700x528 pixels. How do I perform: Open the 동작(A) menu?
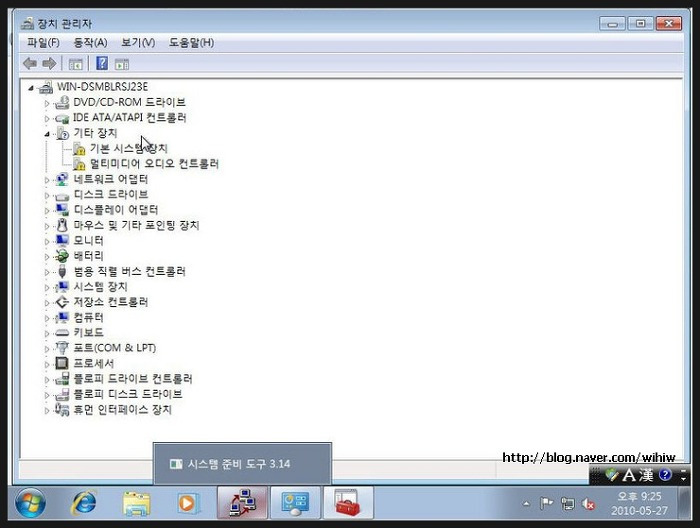(x=90, y=43)
